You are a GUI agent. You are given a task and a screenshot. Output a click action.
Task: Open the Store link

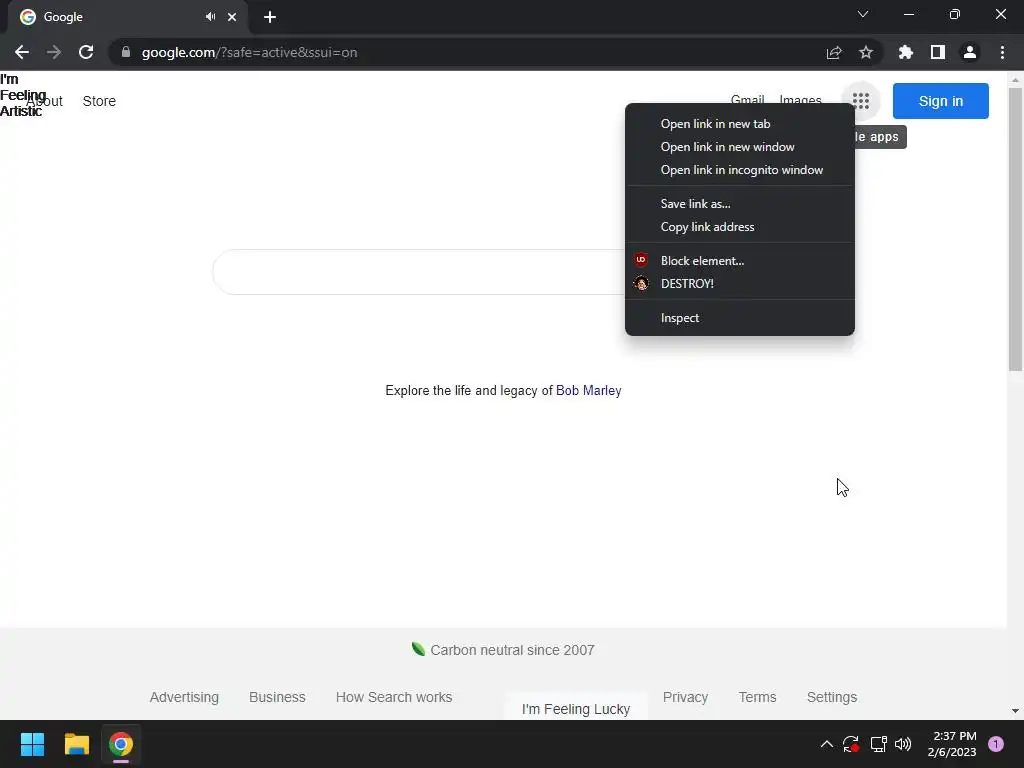click(x=99, y=101)
